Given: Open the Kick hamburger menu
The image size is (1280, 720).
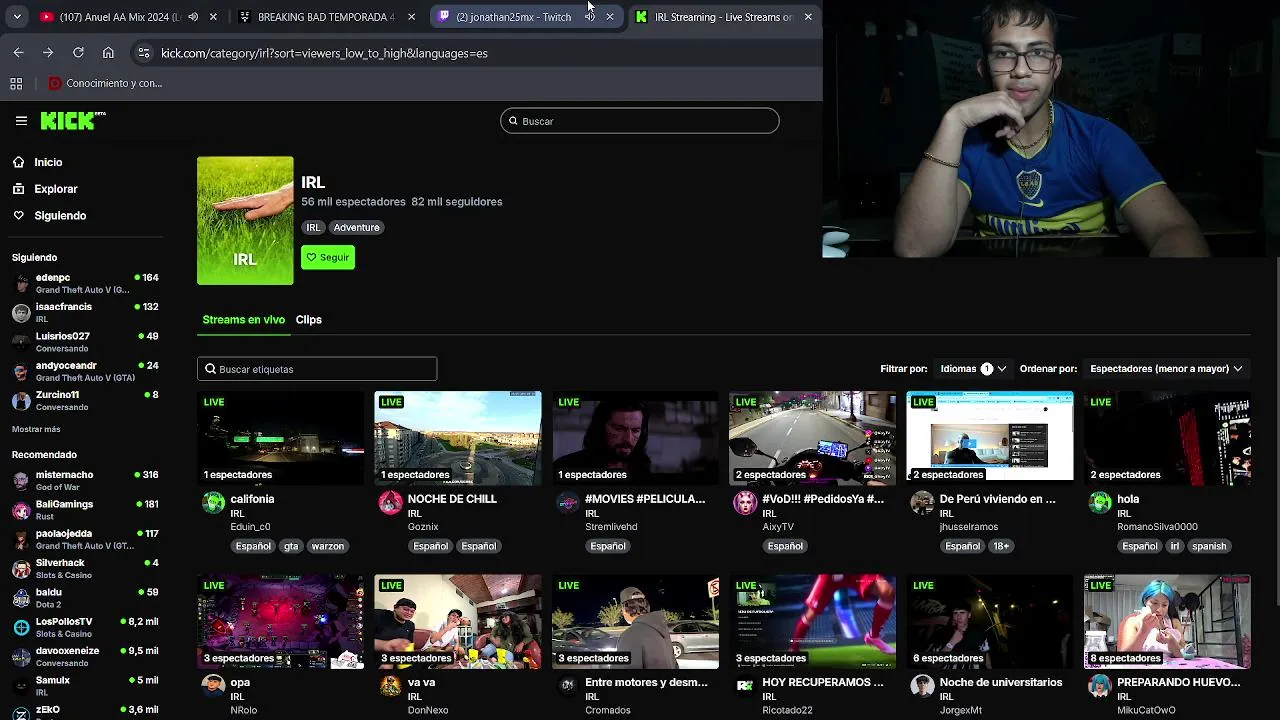Looking at the screenshot, I should [21, 121].
